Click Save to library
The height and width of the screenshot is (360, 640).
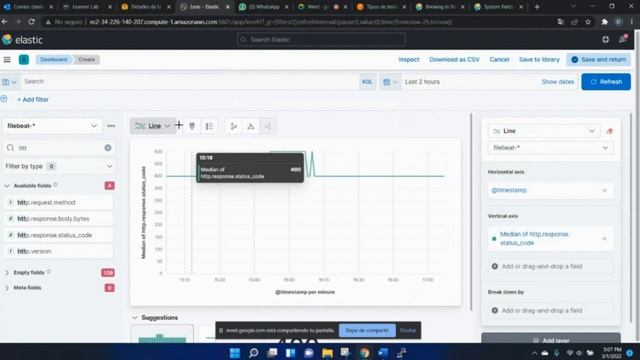[539, 60]
